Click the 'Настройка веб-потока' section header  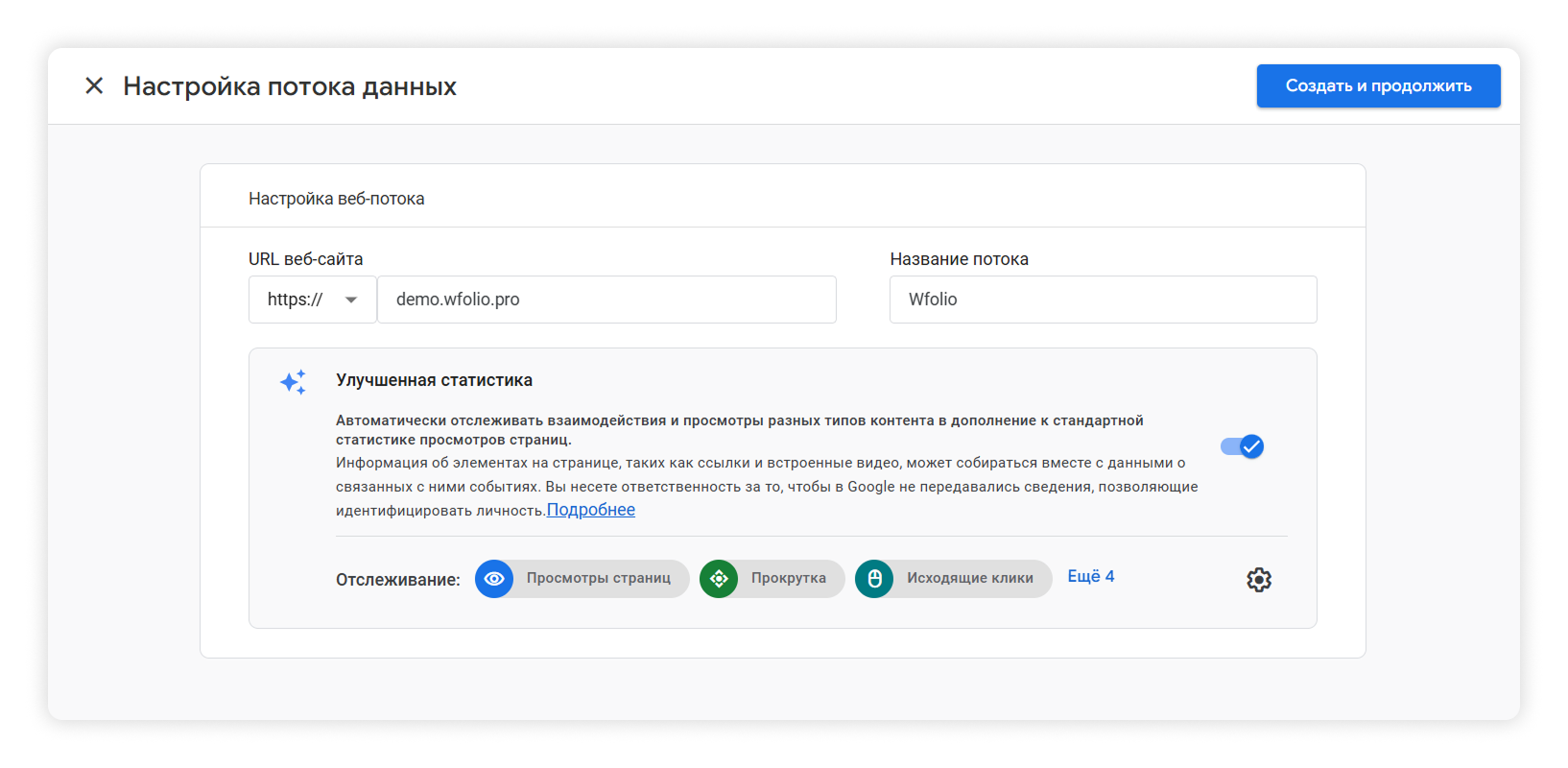point(336,199)
